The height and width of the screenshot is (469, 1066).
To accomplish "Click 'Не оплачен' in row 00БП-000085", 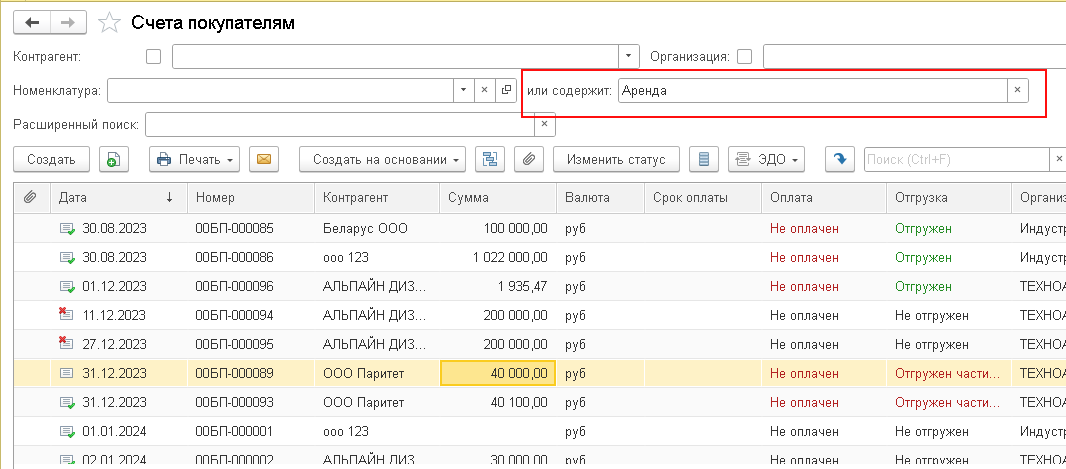I will click(x=804, y=229).
